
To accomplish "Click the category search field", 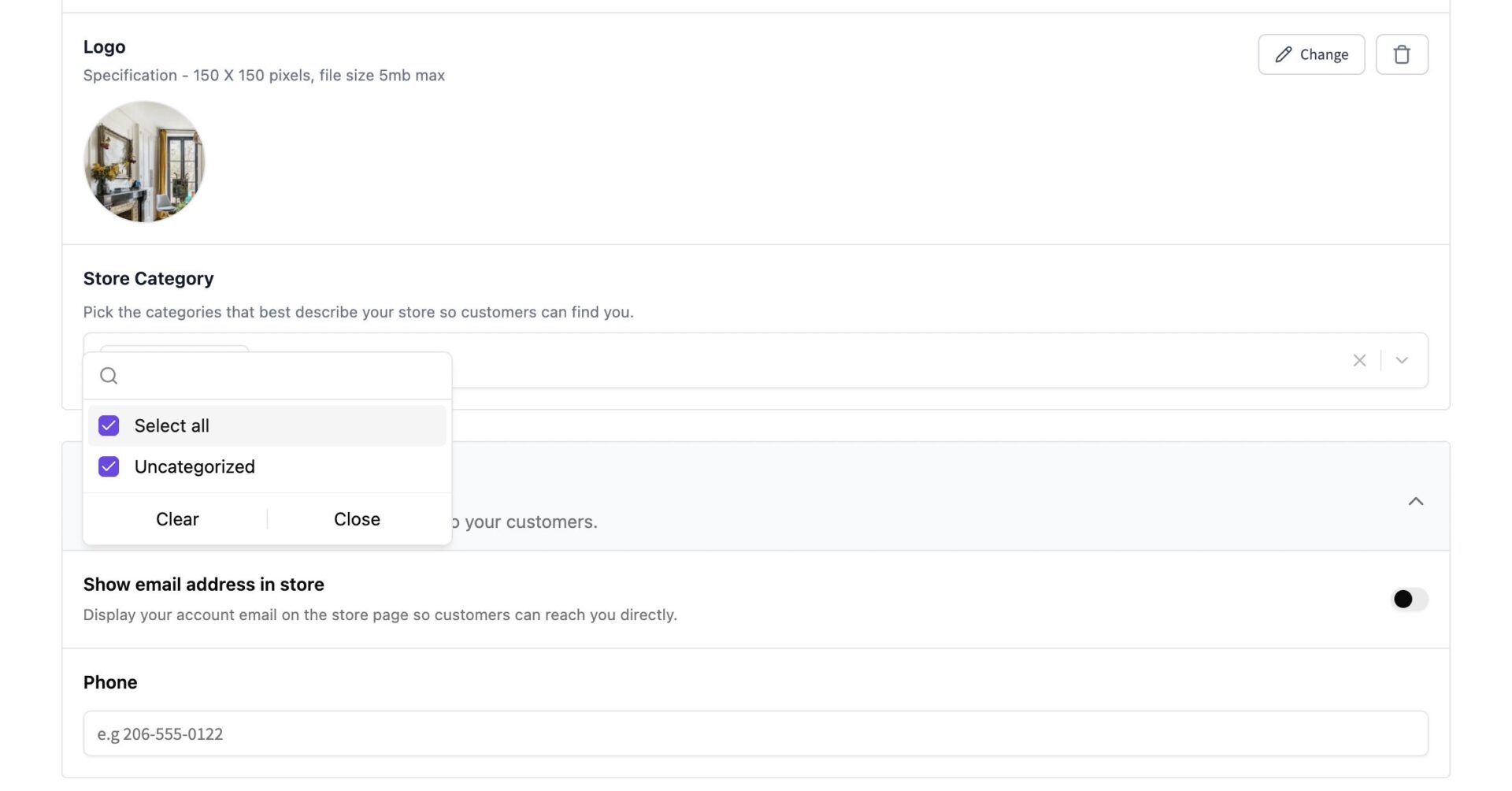I will (x=268, y=376).
